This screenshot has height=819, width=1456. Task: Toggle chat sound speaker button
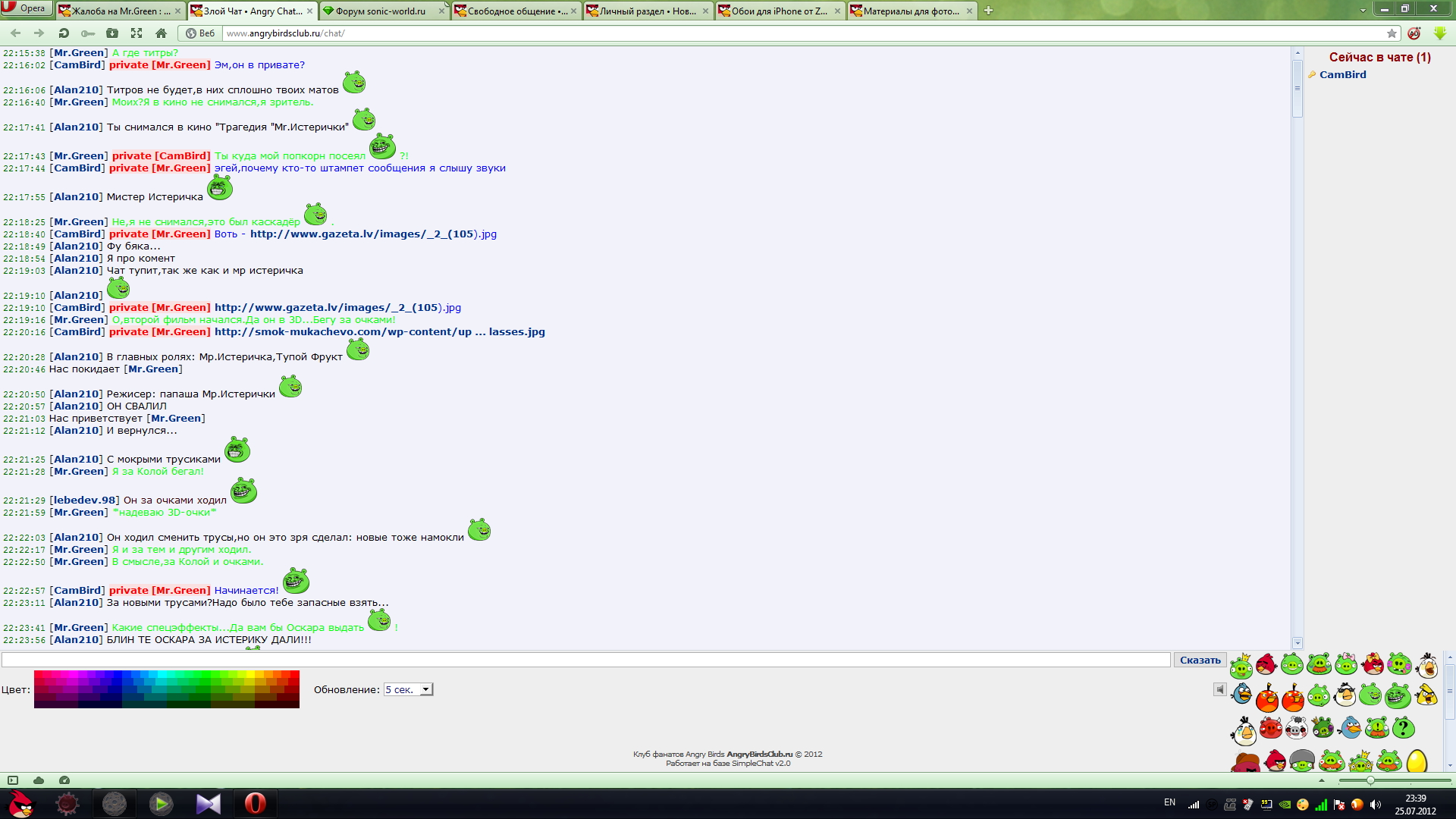pyautogui.click(x=1219, y=689)
